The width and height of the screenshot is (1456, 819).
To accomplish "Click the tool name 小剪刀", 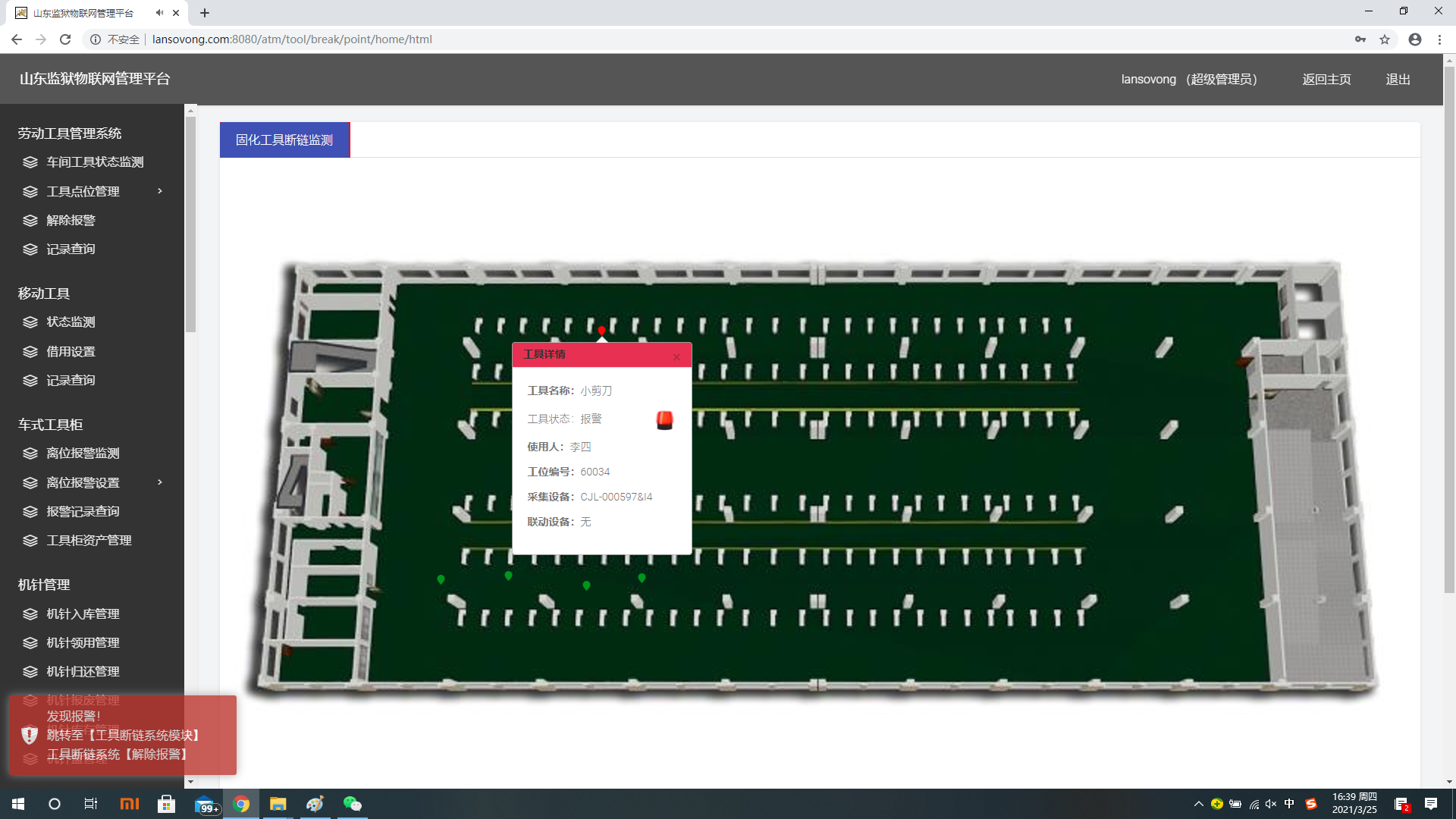I will tap(596, 391).
